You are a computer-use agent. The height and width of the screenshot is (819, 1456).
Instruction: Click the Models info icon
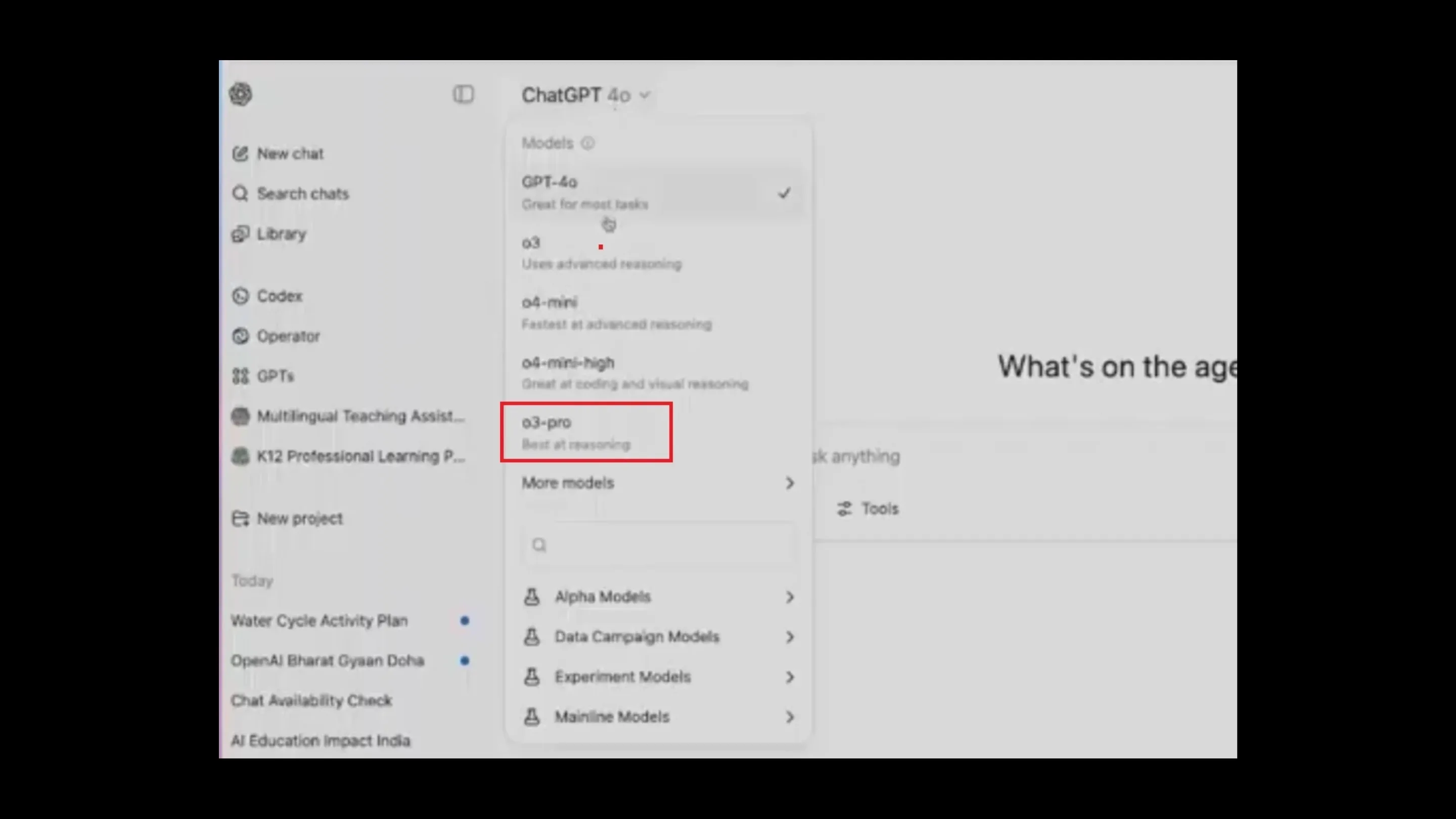[x=588, y=144]
